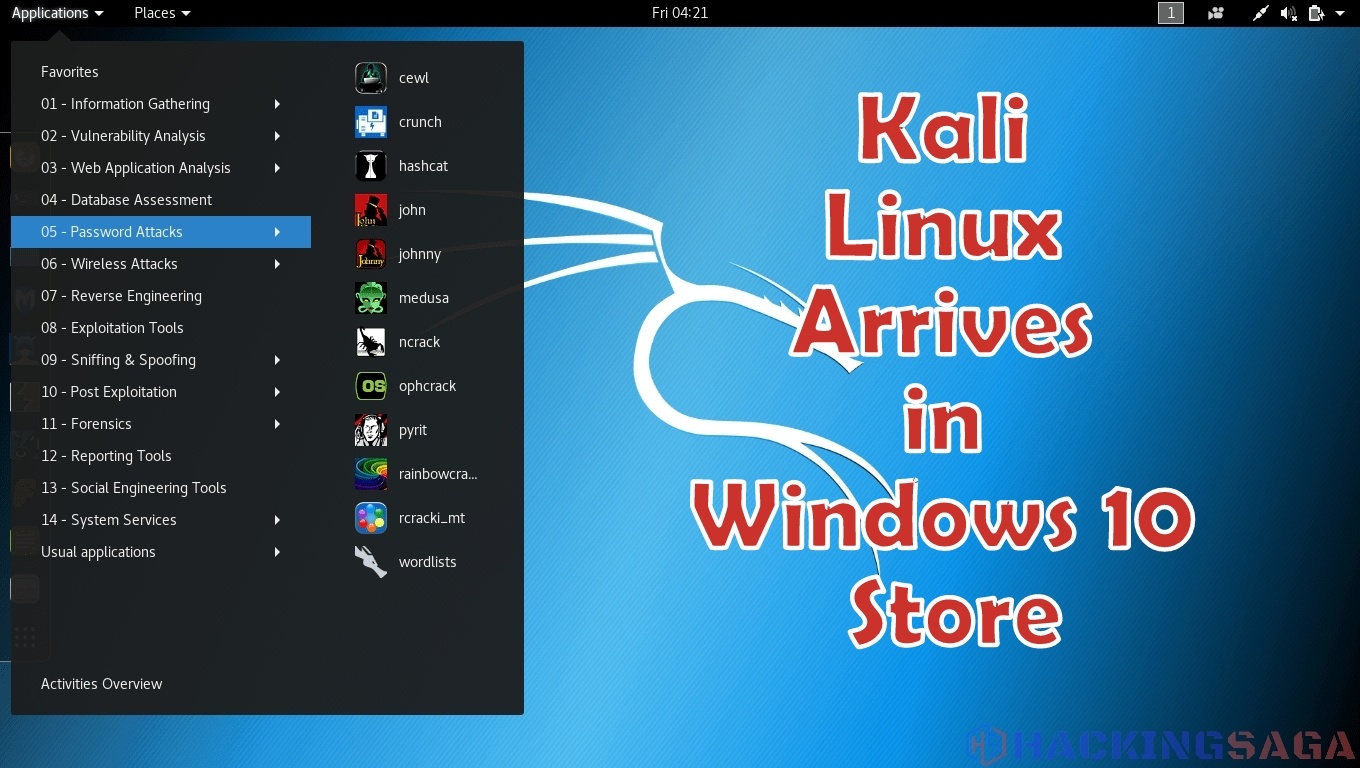Click the battery charging indicator icon
The width and height of the screenshot is (1360, 768).
[1317, 13]
